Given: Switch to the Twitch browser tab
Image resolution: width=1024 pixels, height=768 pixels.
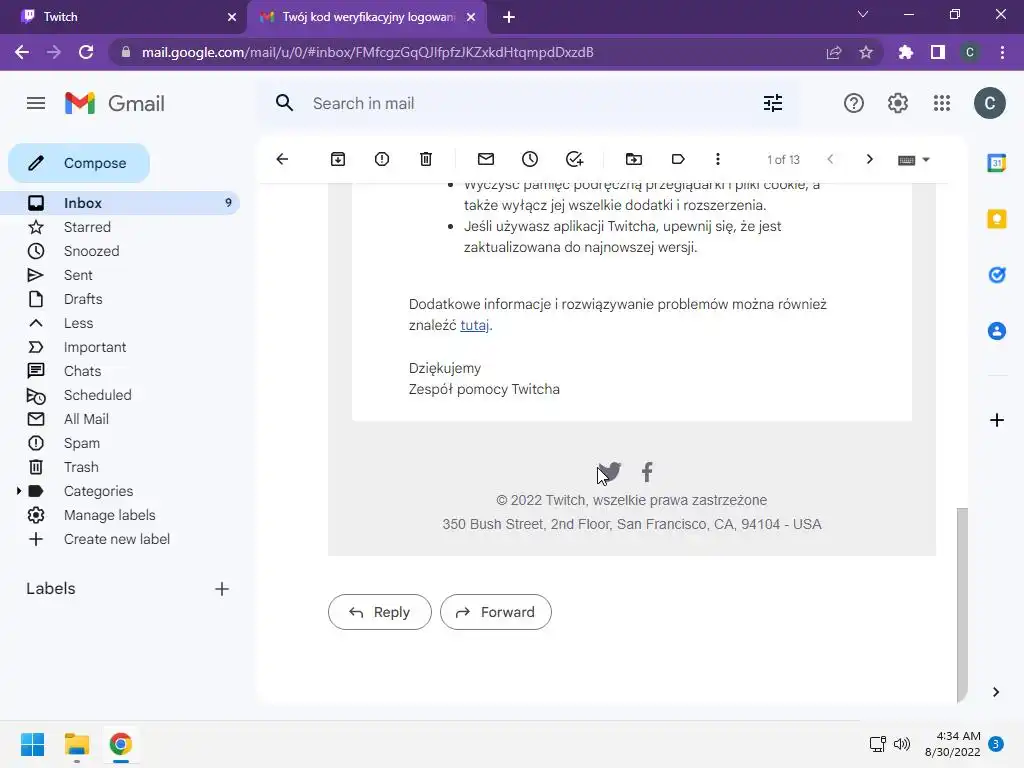Looking at the screenshot, I should (x=124, y=17).
